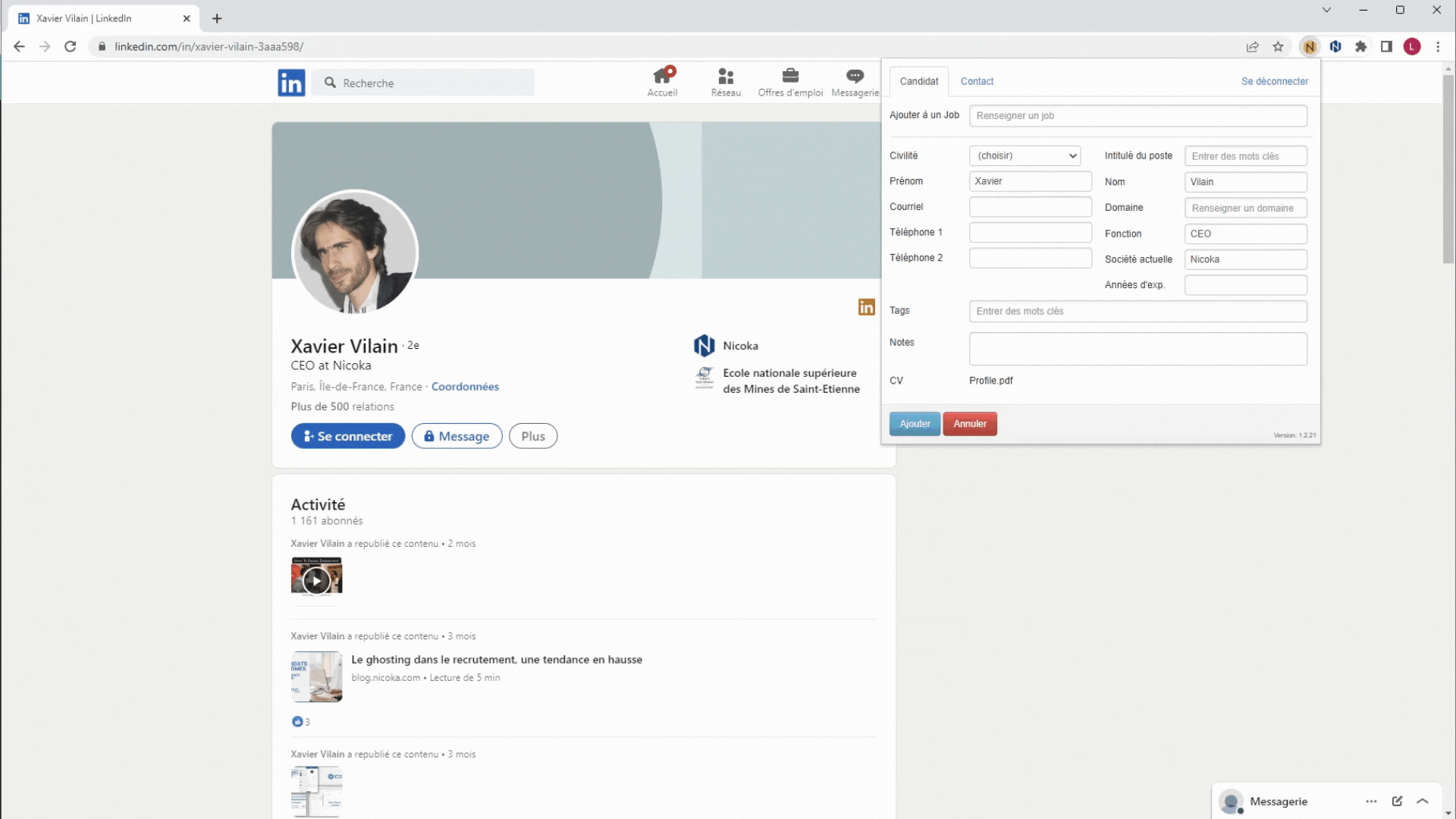Open Coordonnées contact info link

pyautogui.click(x=465, y=387)
